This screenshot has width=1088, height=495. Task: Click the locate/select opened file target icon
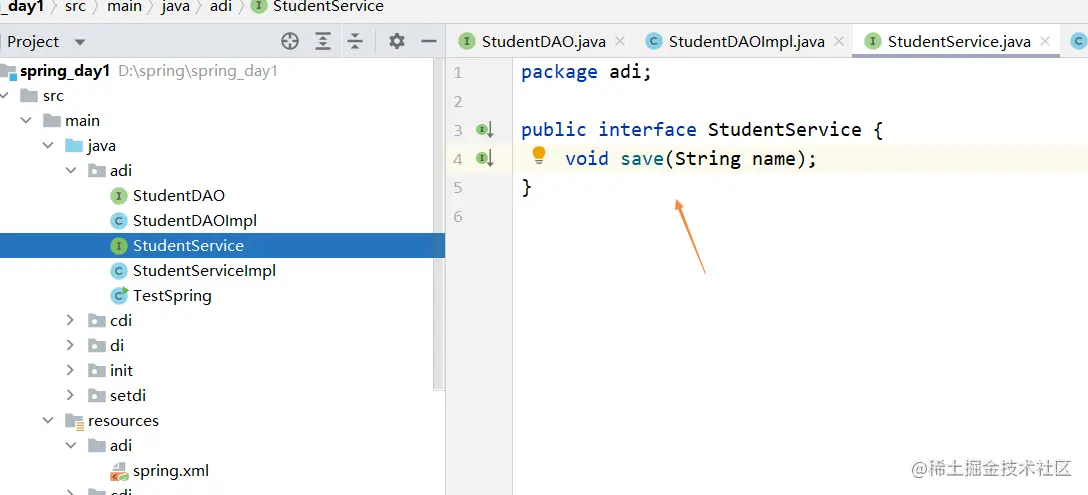tap(289, 42)
